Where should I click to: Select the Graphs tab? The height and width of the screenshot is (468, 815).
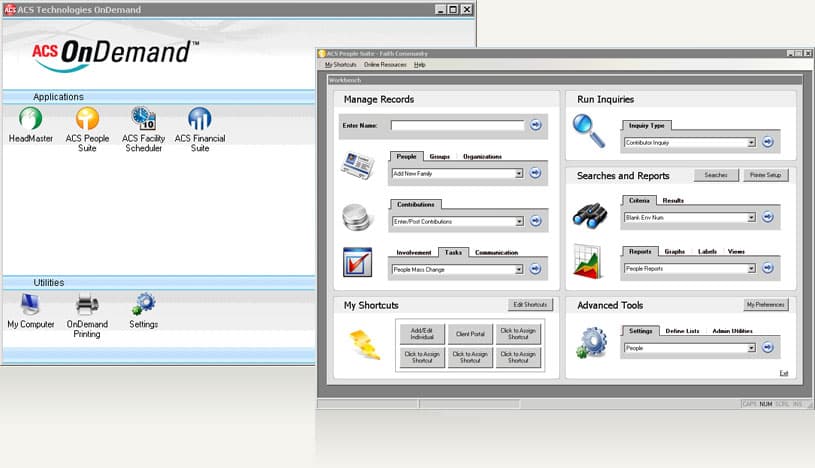point(674,252)
